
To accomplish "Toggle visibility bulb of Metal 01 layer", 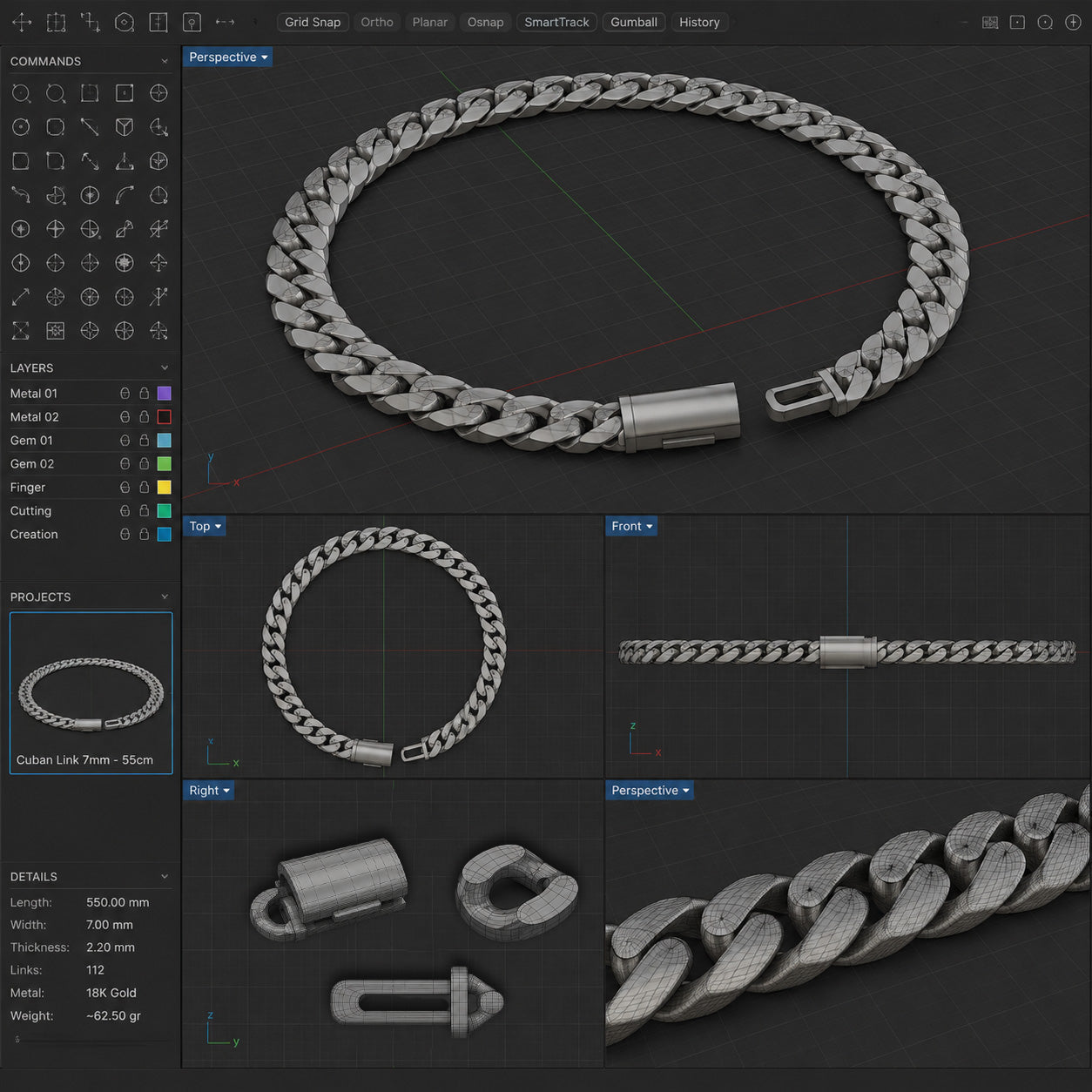I will coord(125,394).
